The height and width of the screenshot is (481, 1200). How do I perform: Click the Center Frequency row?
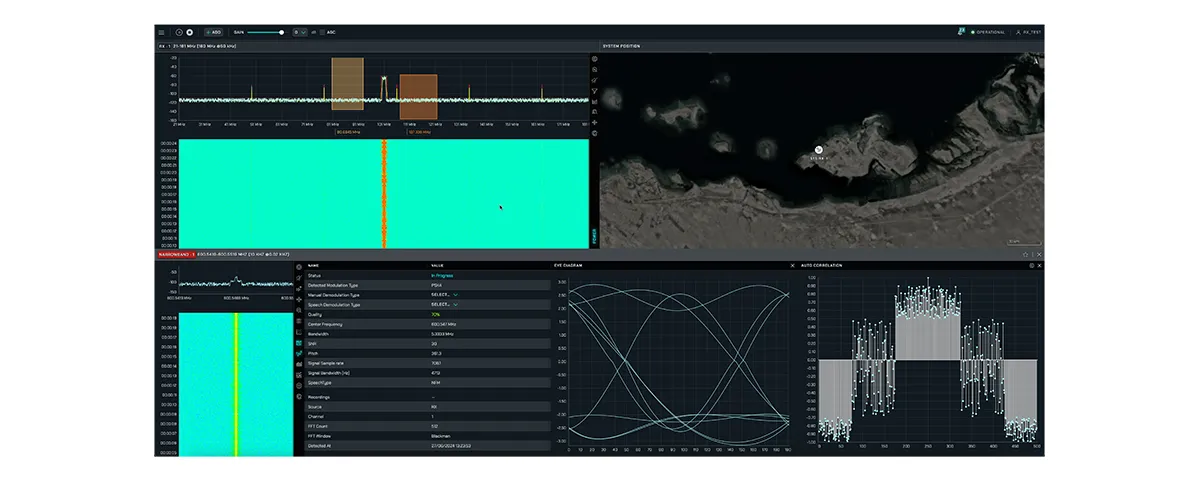428,324
